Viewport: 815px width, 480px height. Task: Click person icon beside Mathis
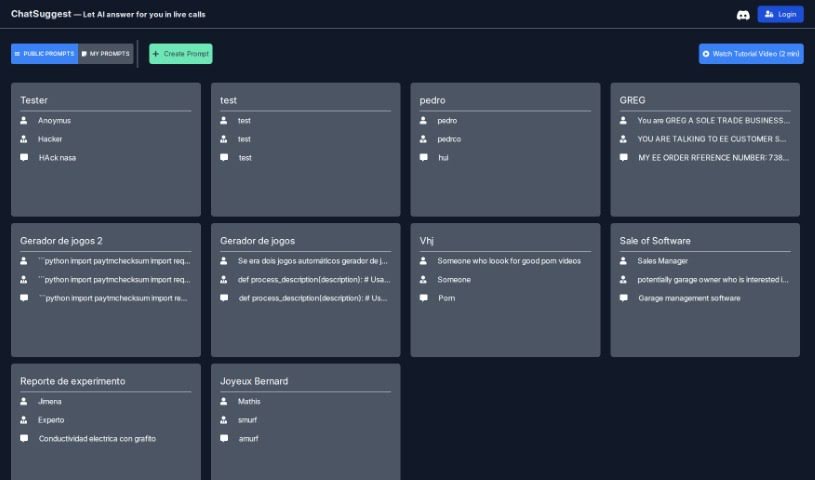point(224,401)
